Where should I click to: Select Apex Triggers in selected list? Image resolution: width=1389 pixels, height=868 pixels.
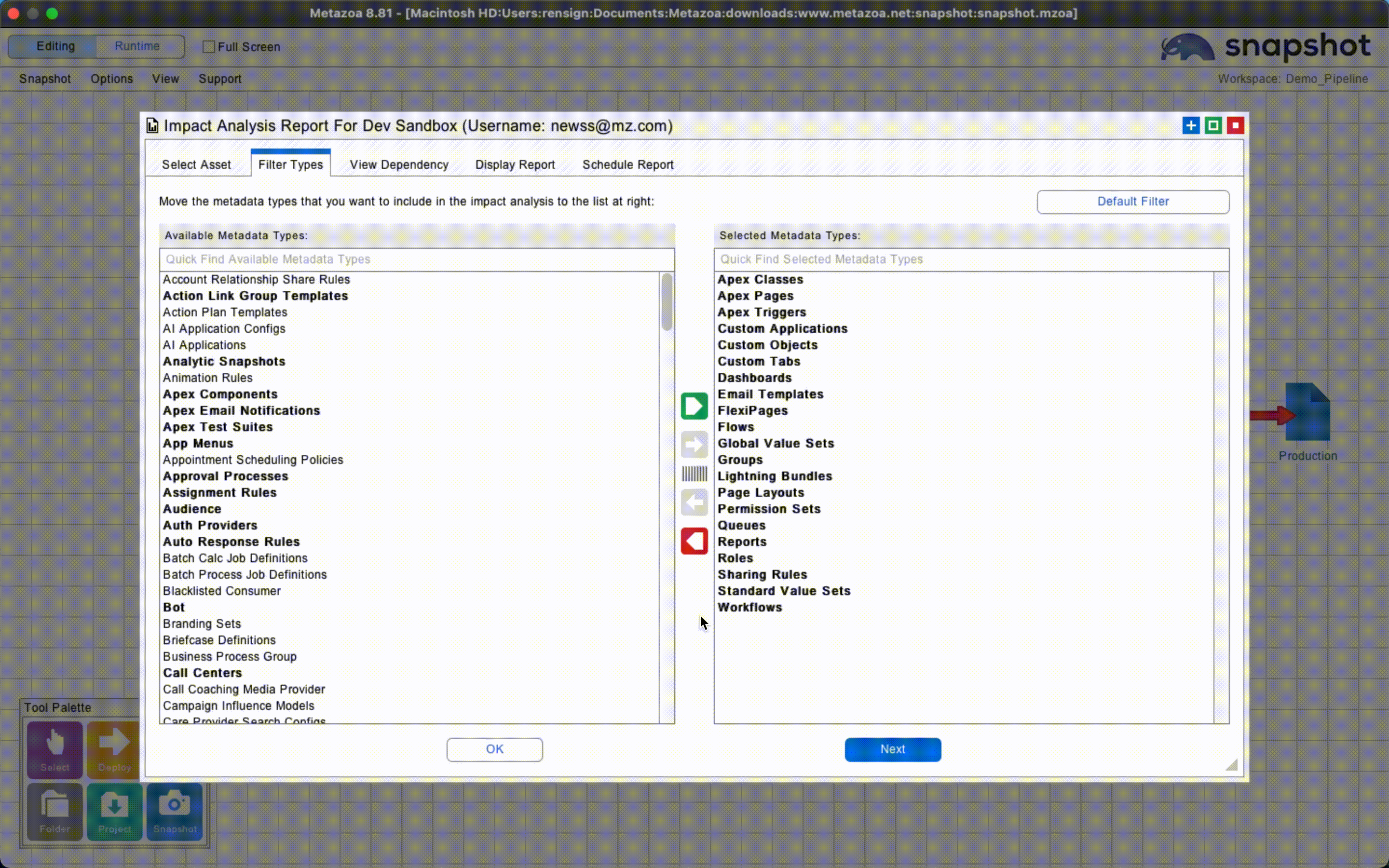click(x=964, y=312)
